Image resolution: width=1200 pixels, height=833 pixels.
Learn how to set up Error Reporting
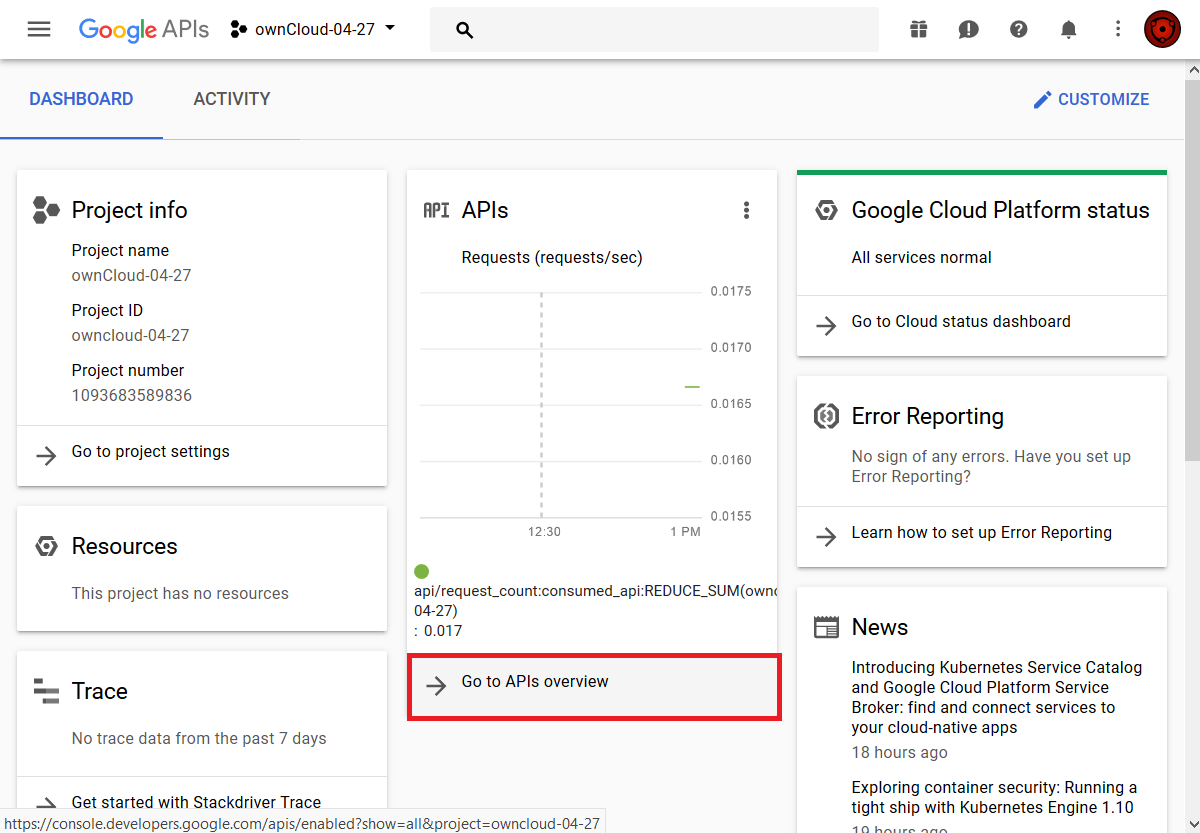tap(981, 533)
